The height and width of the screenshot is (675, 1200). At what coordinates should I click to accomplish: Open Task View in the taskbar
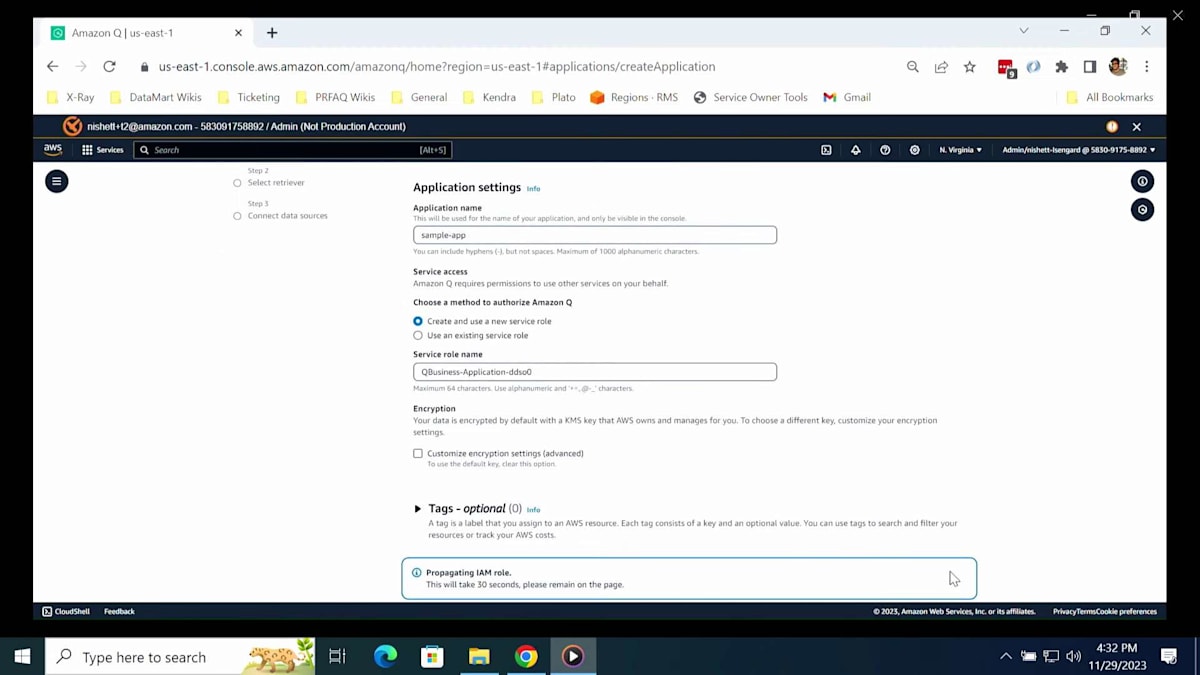pos(337,656)
